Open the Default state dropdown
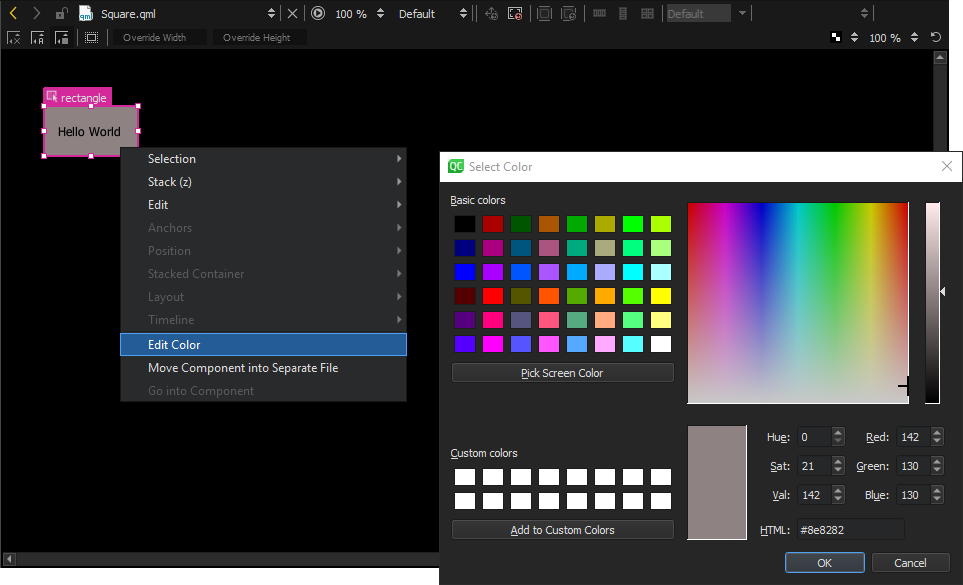The width and height of the screenshot is (963, 585). click(x=416, y=13)
